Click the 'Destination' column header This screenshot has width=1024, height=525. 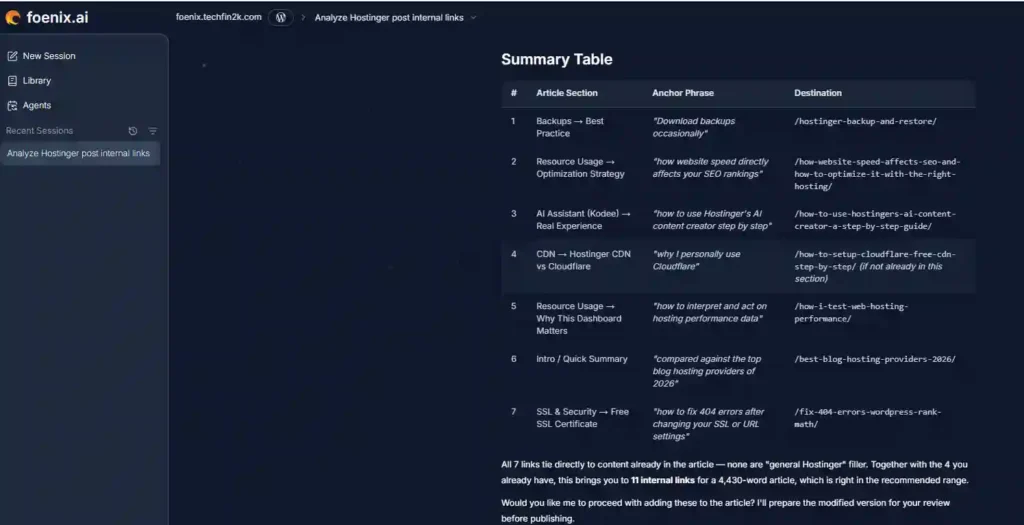pos(818,93)
